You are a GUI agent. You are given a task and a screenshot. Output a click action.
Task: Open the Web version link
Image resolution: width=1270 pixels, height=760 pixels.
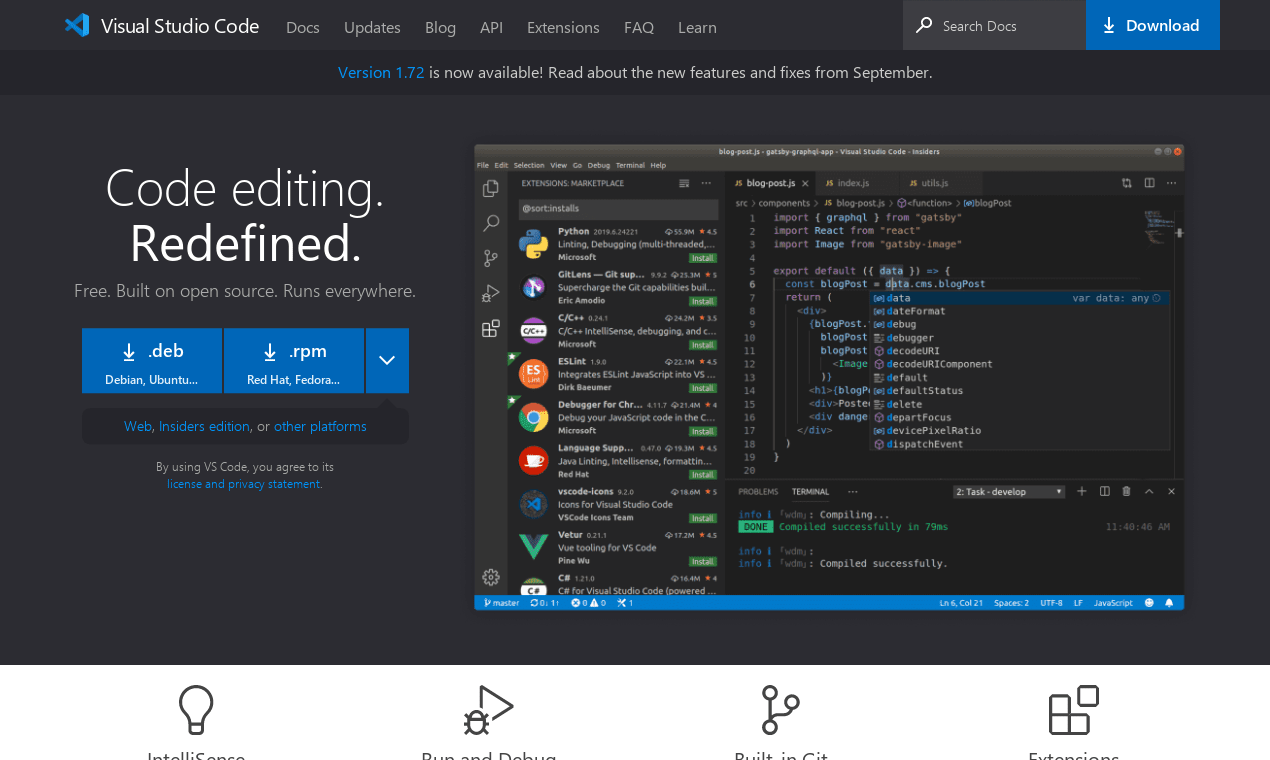coord(137,426)
